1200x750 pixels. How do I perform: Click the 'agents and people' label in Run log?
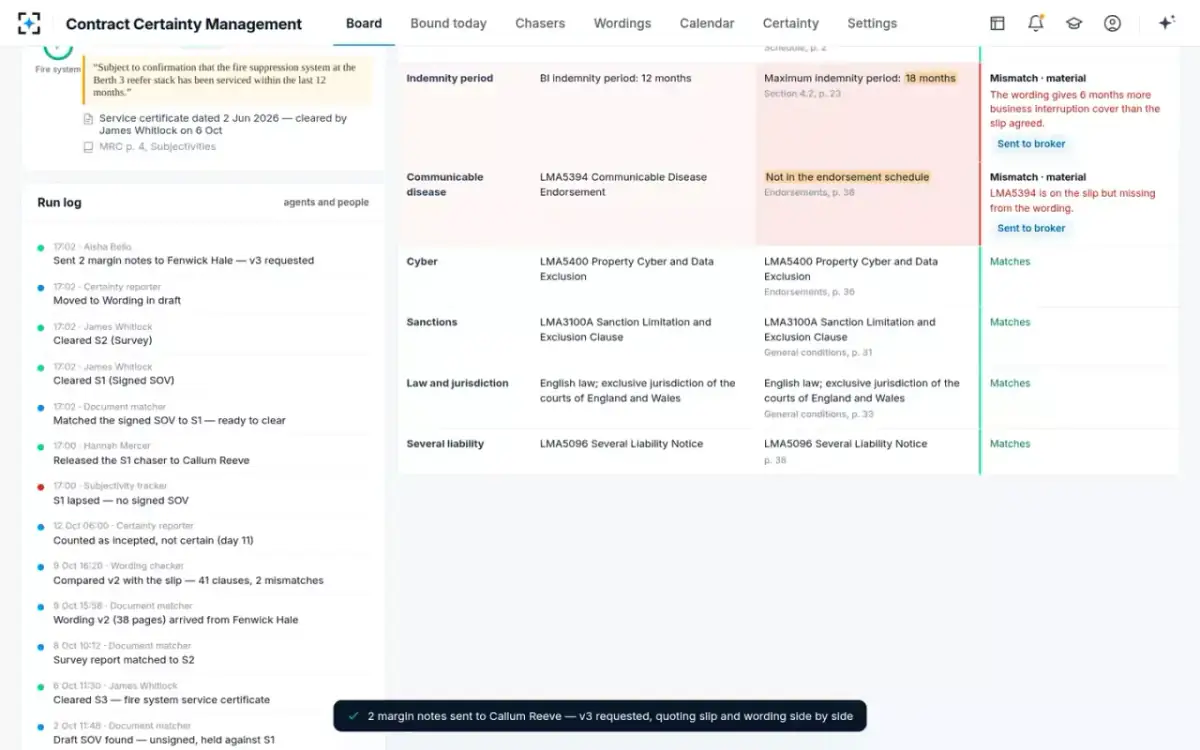coord(326,202)
